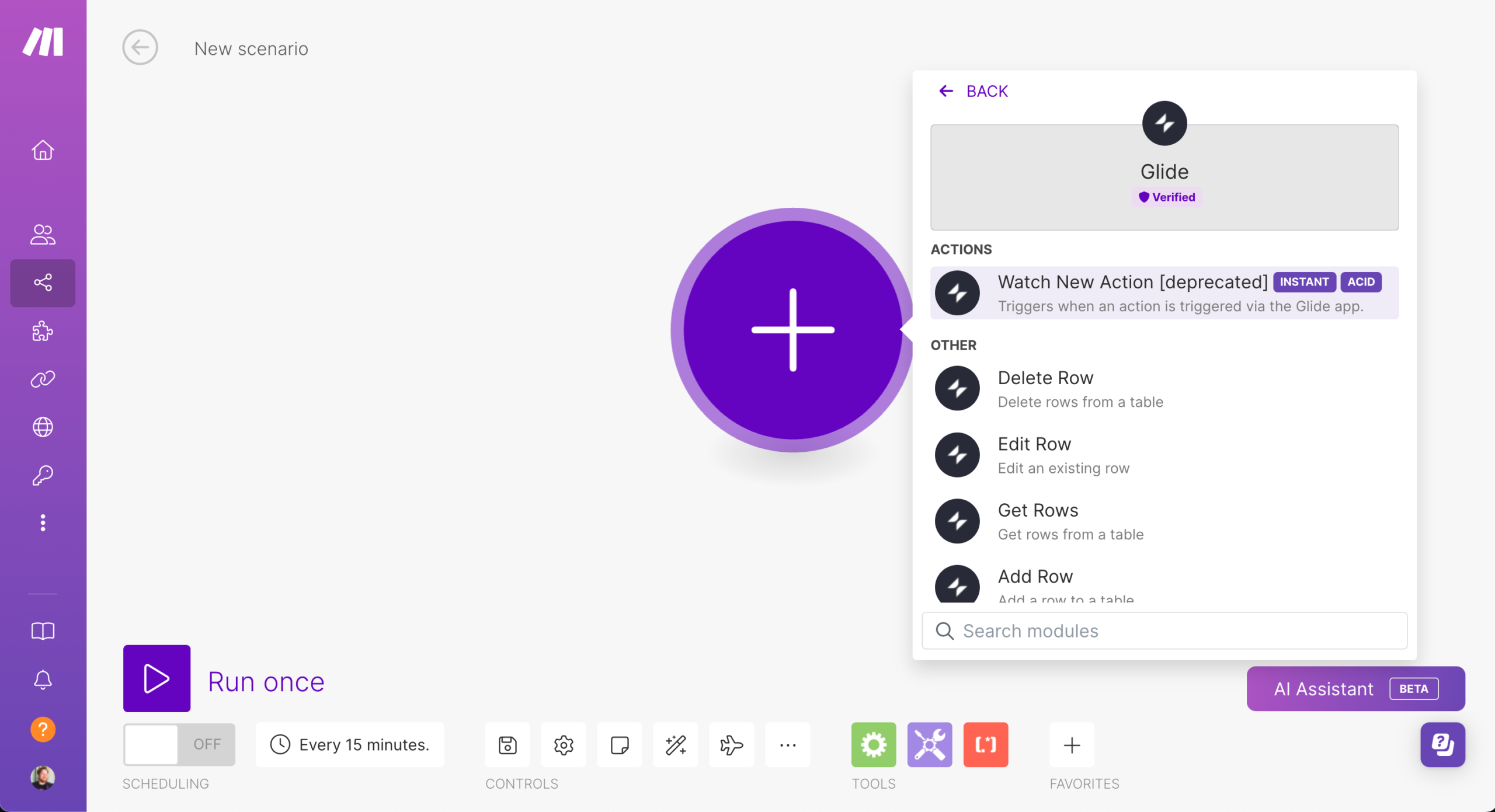Go back with the circled arrow
This screenshot has width=1495, height=812.
[x=140, y=47]
